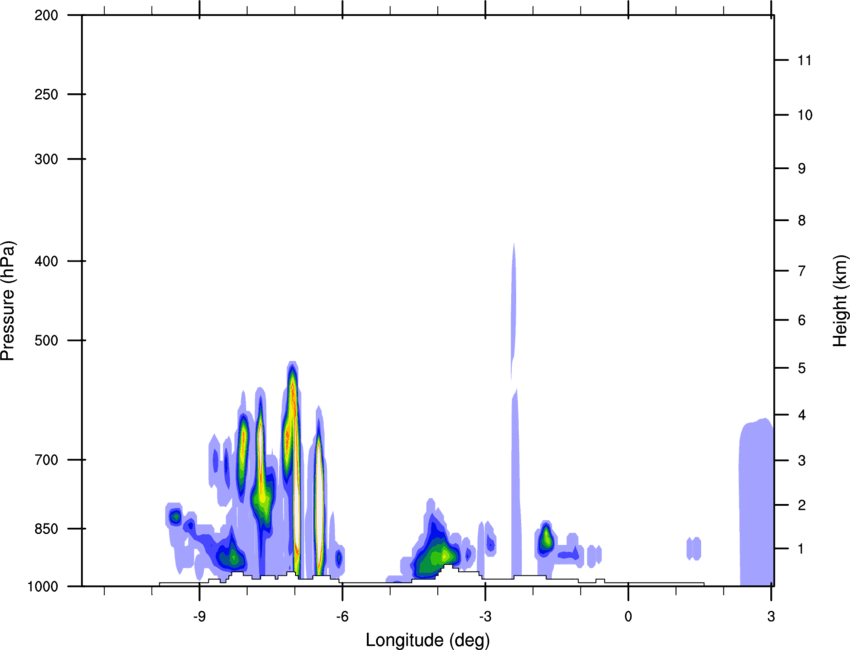850x650 pixels.
Task: Click pressure tick label 500
Action: [46, 340]
